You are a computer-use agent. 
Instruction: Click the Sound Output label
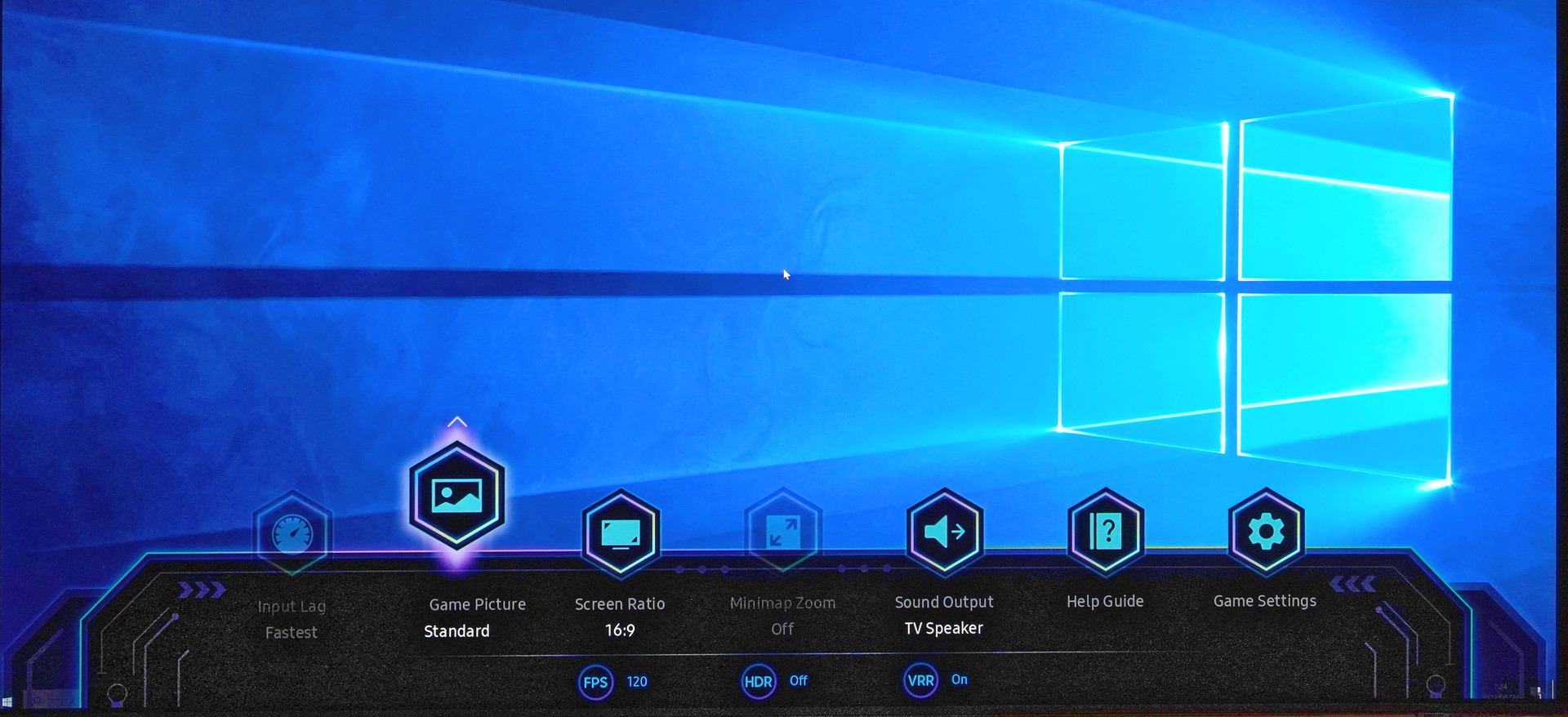[x=944, y=602]
